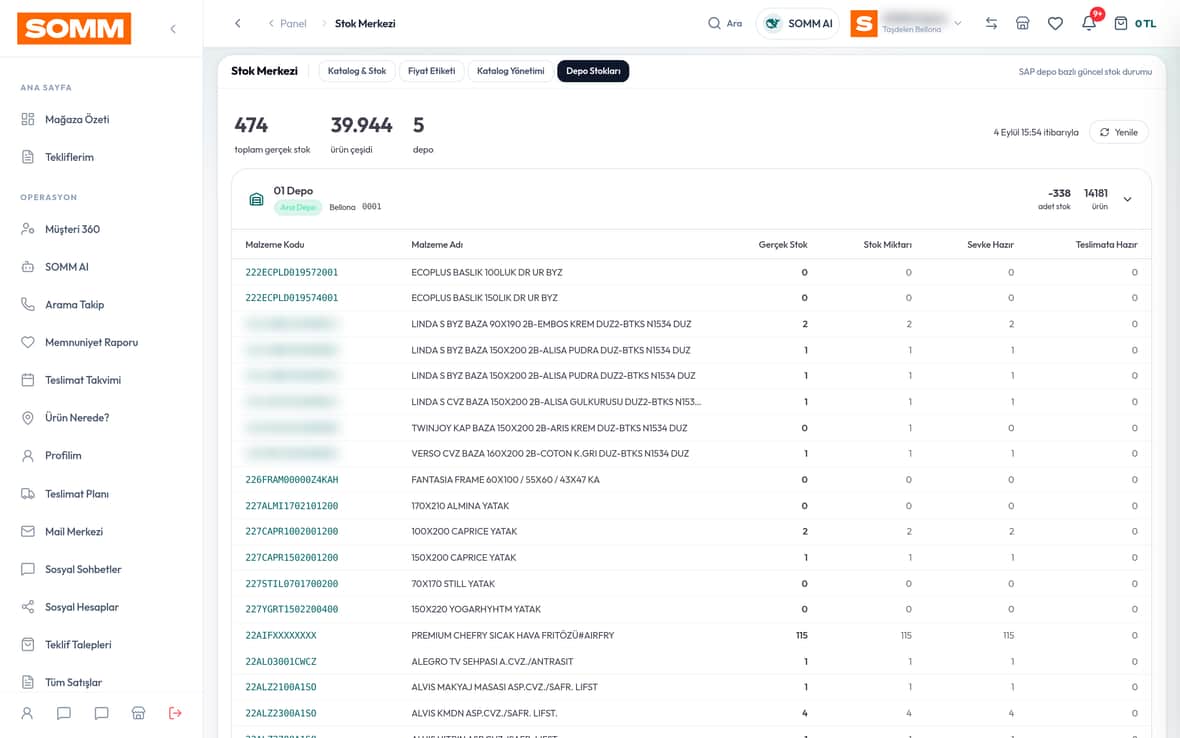Screen dimensions: 1180x738
Task: Select the Depo Stokları tab
Action: coord(593,71)
